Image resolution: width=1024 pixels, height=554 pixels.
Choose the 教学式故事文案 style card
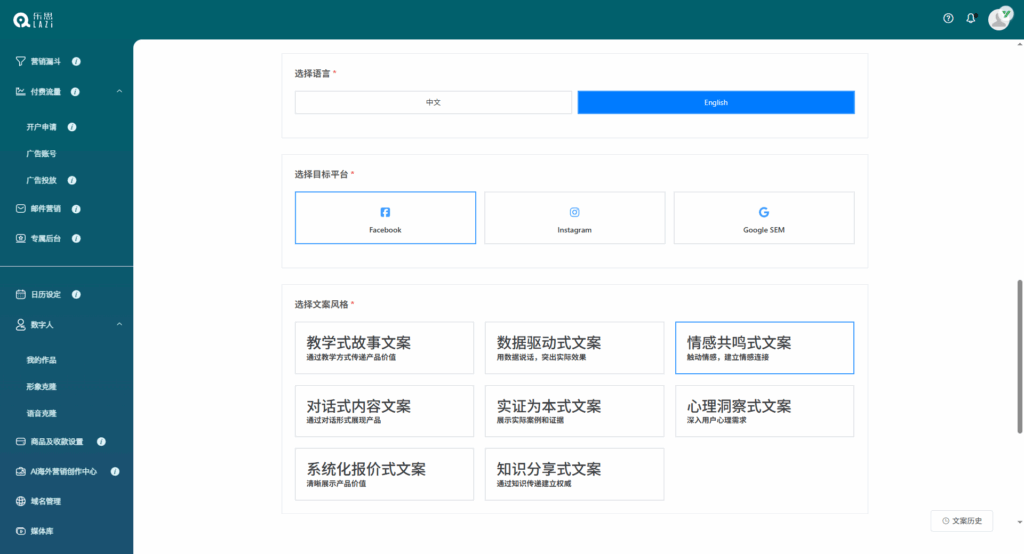point(384,348)
